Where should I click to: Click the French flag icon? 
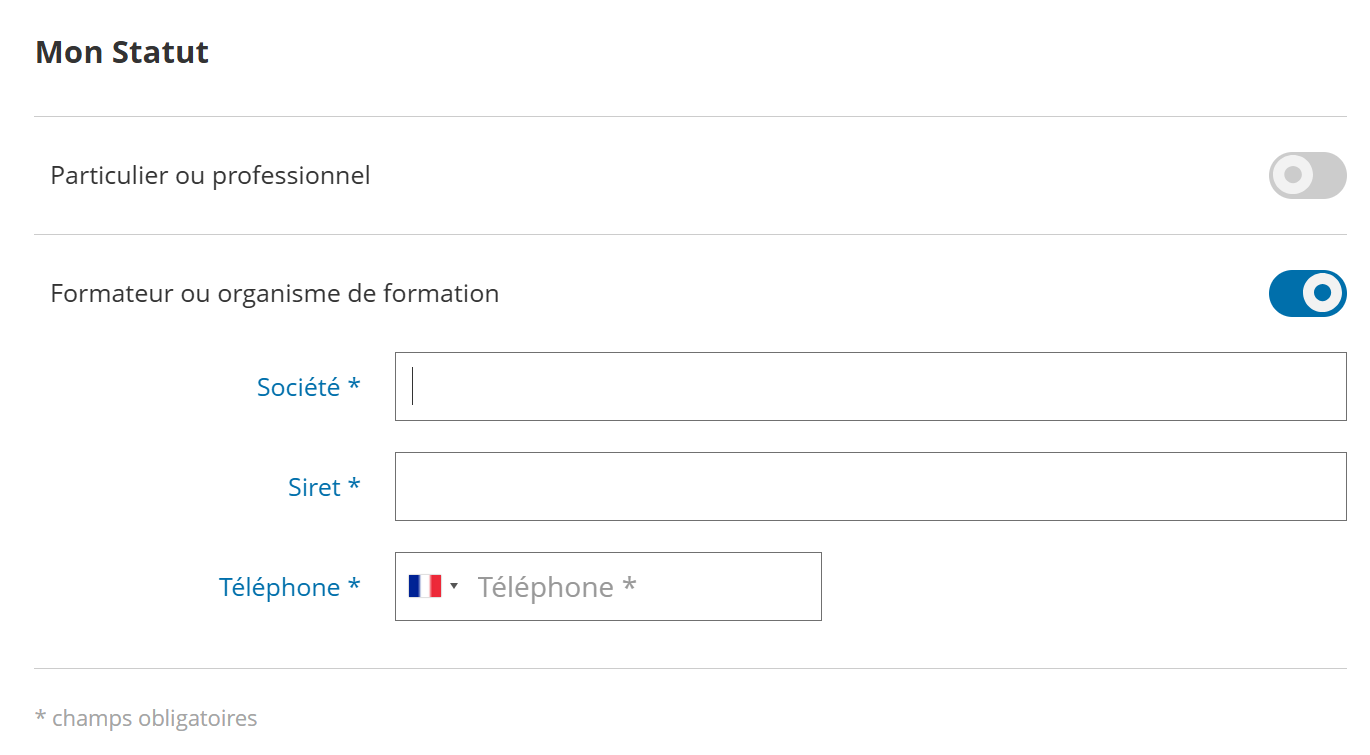[x=424, y=586]
